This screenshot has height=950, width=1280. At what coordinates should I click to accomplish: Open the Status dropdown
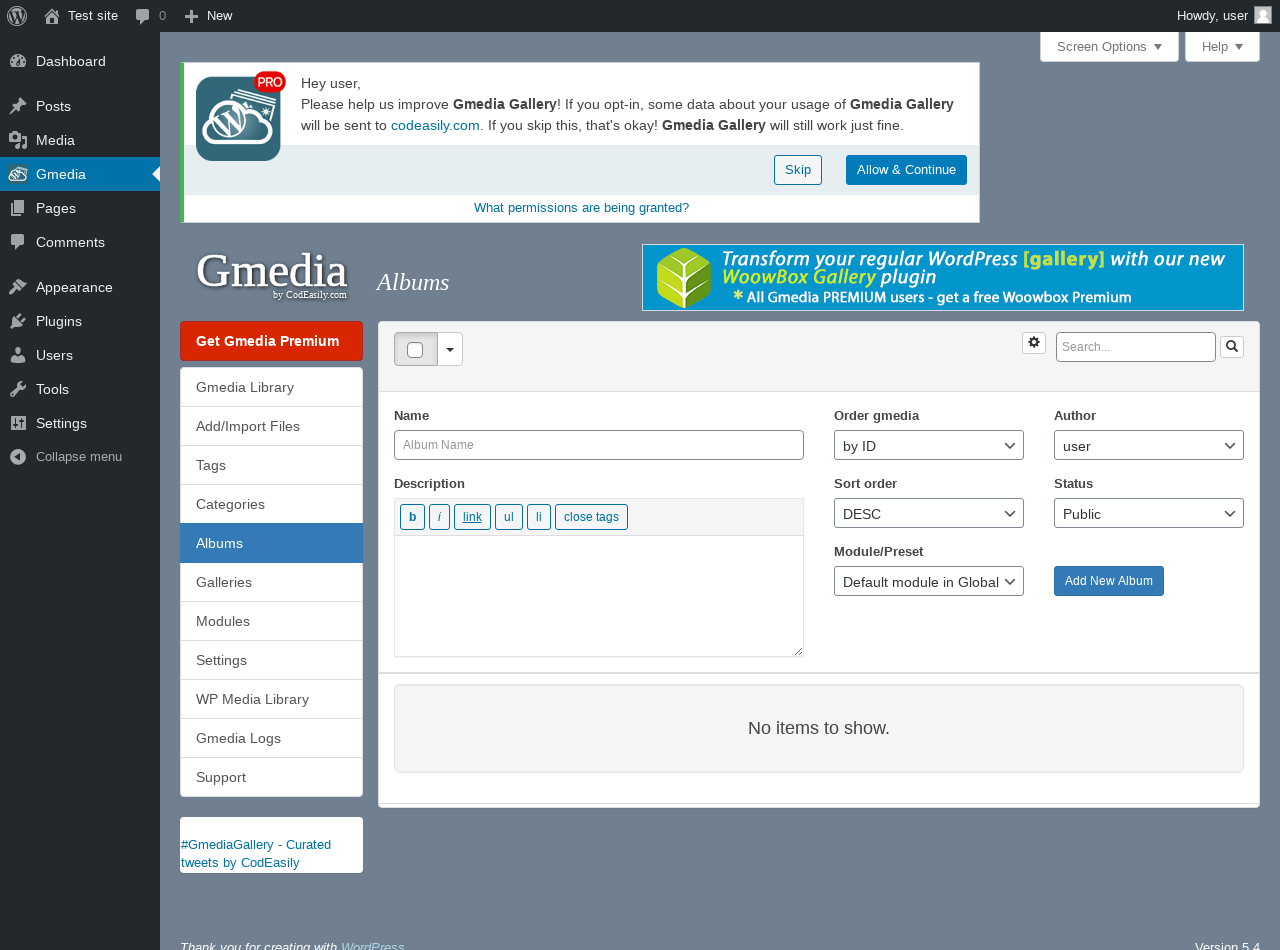click(1149, 513)
